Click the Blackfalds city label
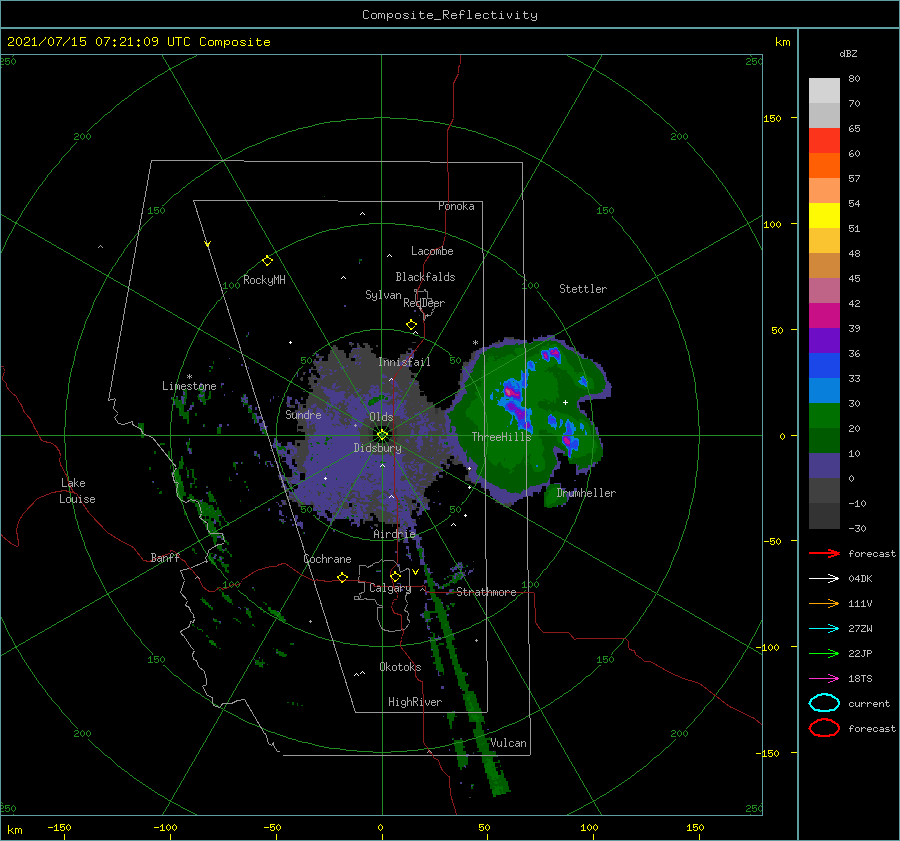Image resolution: width=900 pixels, height=841 pixels. point(425,277)
